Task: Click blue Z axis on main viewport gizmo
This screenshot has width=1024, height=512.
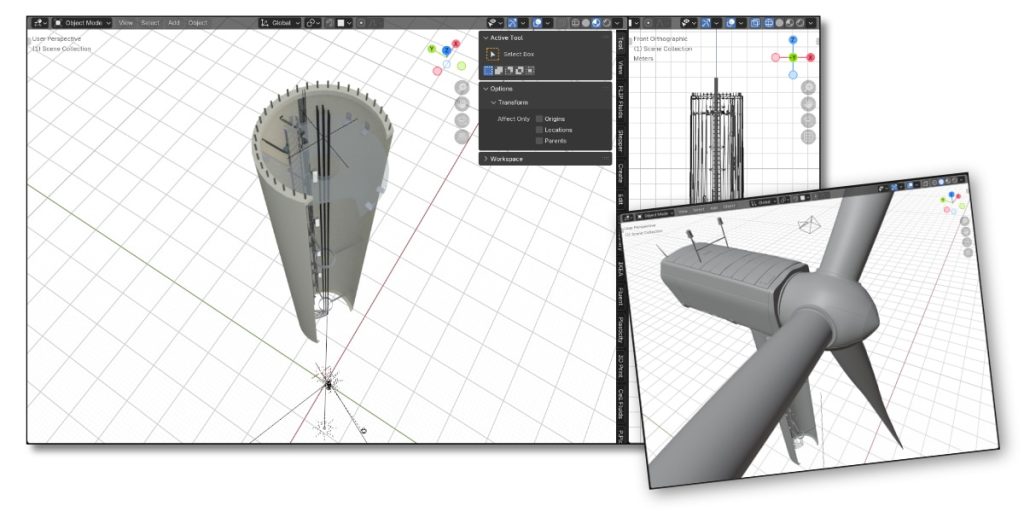Action: (447, 50)
